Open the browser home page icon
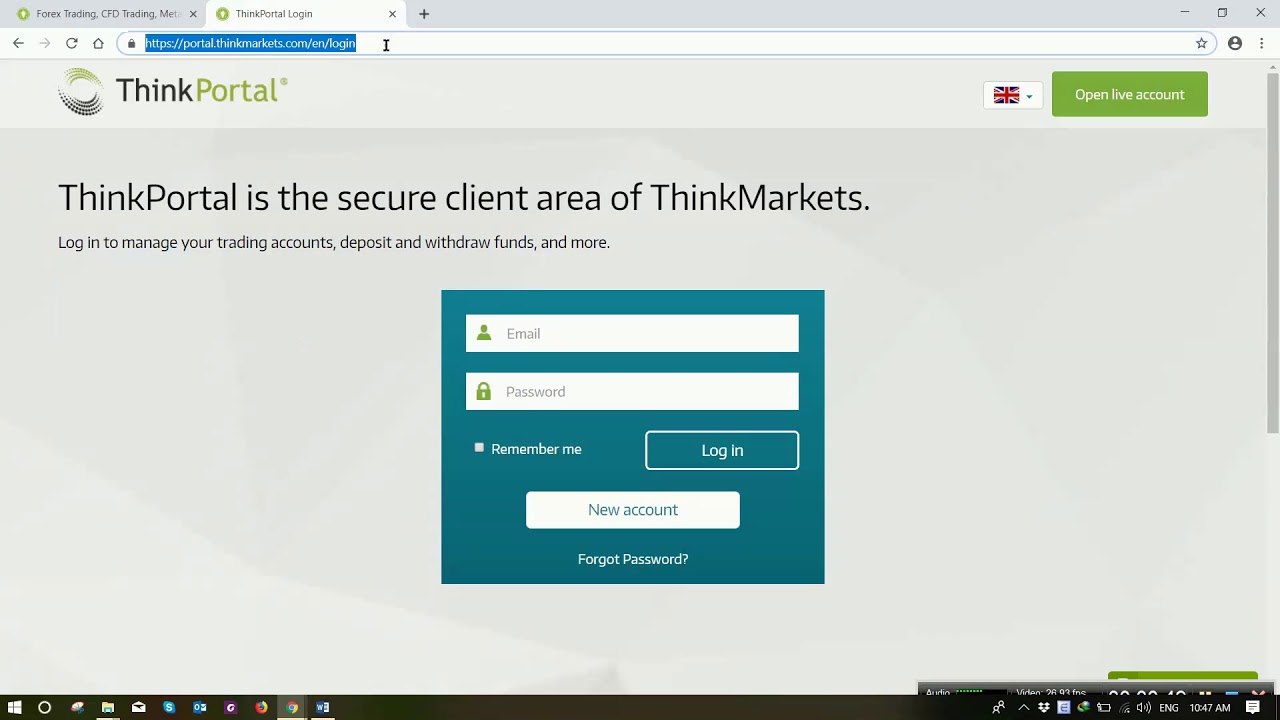 pyautogui.click(x=98, y=43)
